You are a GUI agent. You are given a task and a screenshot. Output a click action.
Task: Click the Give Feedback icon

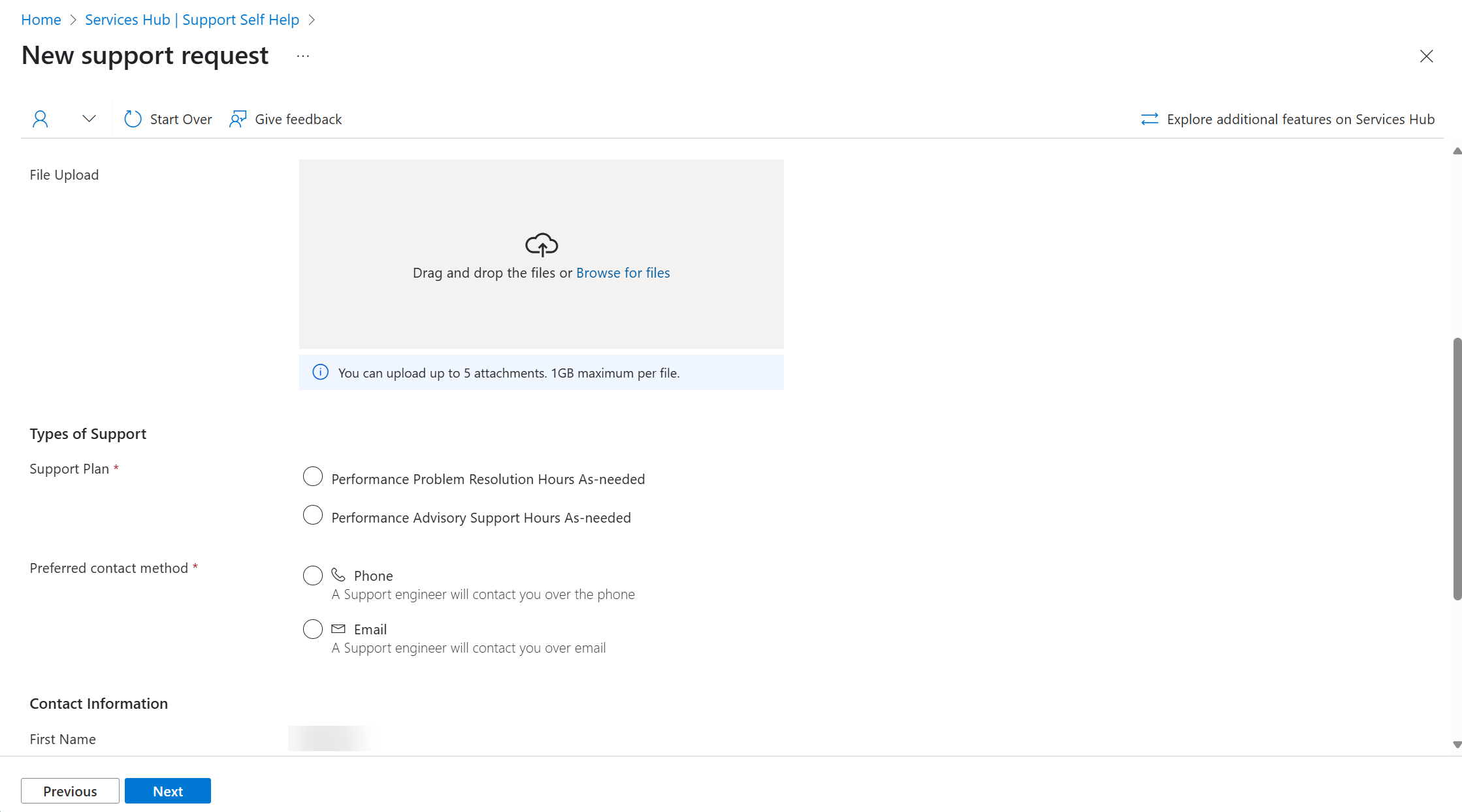point(237,119)
